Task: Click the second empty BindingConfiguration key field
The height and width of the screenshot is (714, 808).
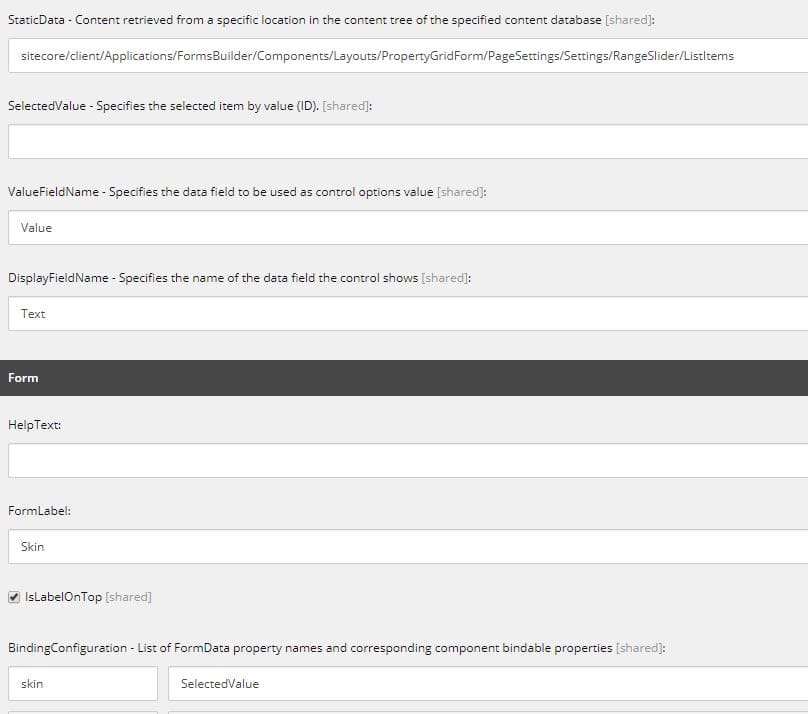Action: 83,712
